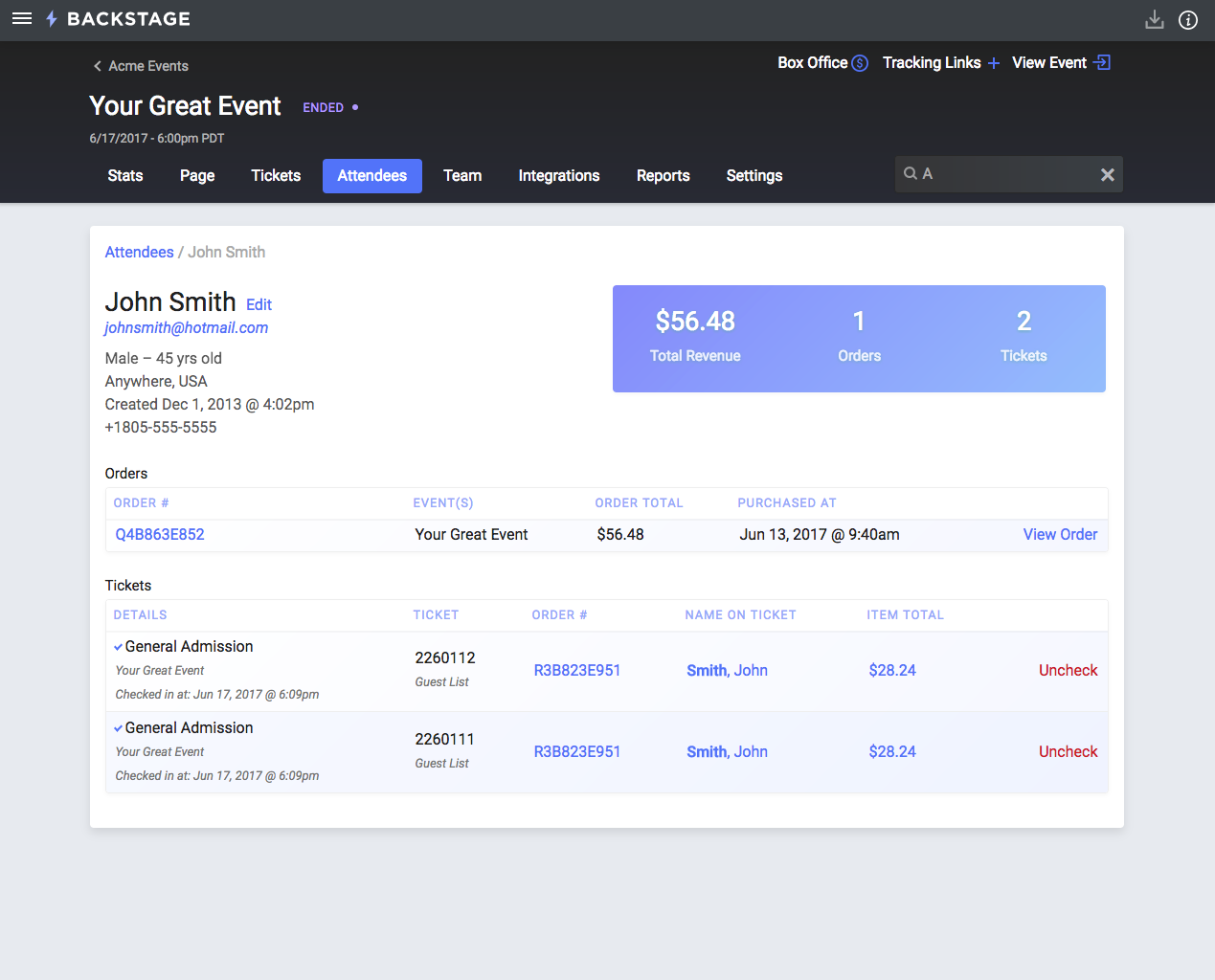Open the Team tab
This screenshot has height=980, width=1215.
(x=462, y=176)
